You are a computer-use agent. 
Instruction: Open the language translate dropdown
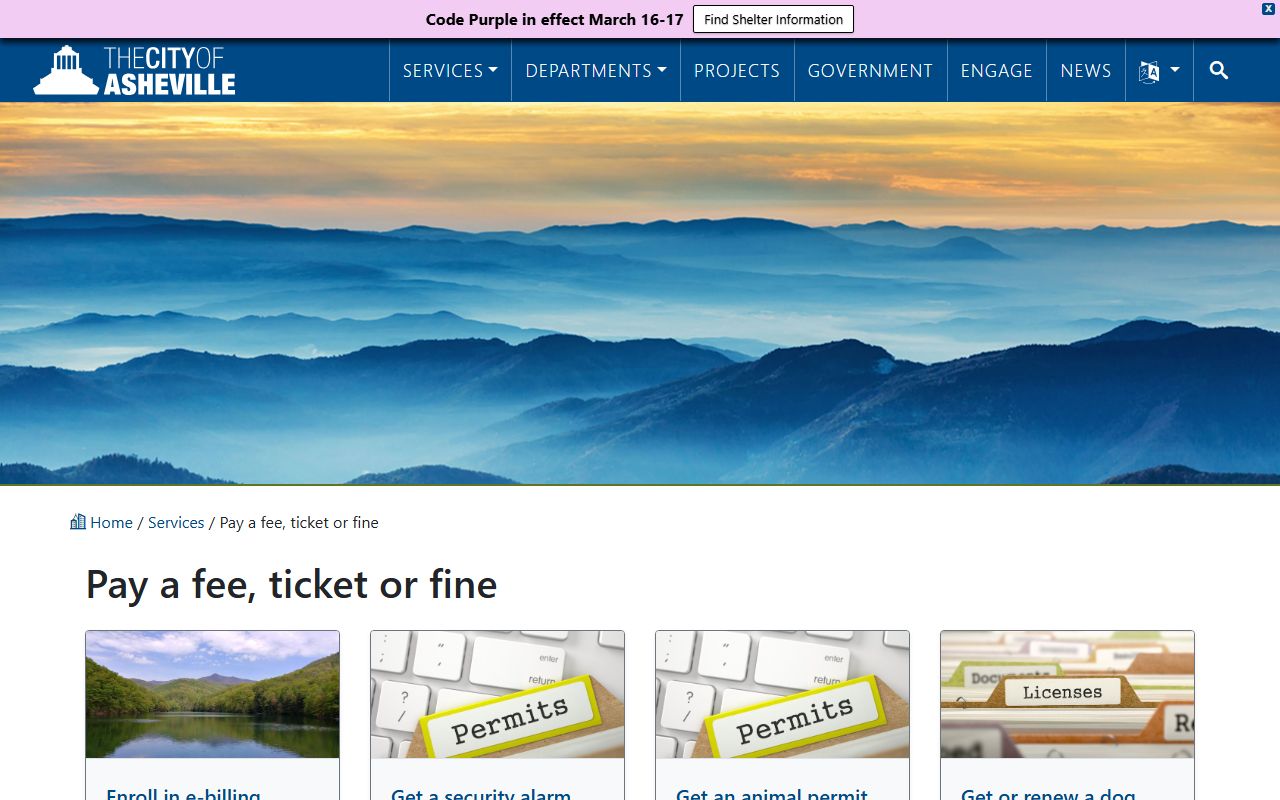1159,70
